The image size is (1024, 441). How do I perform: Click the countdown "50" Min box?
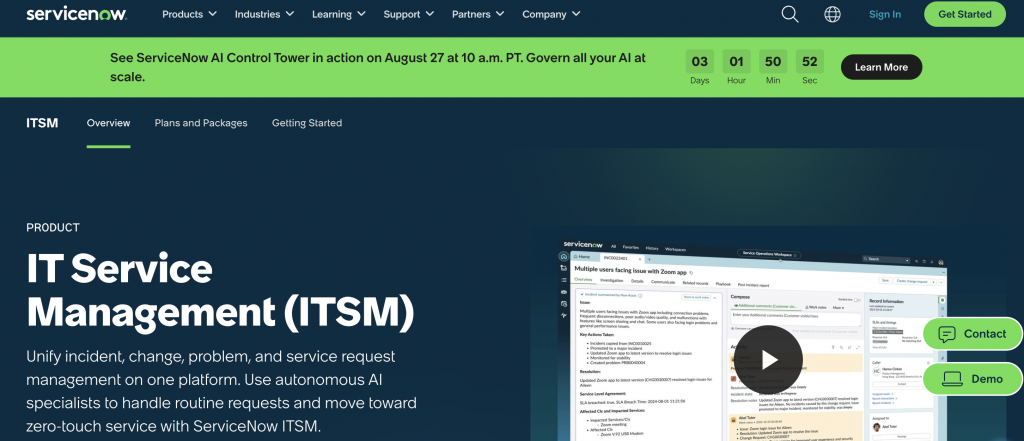pos(773,62)
